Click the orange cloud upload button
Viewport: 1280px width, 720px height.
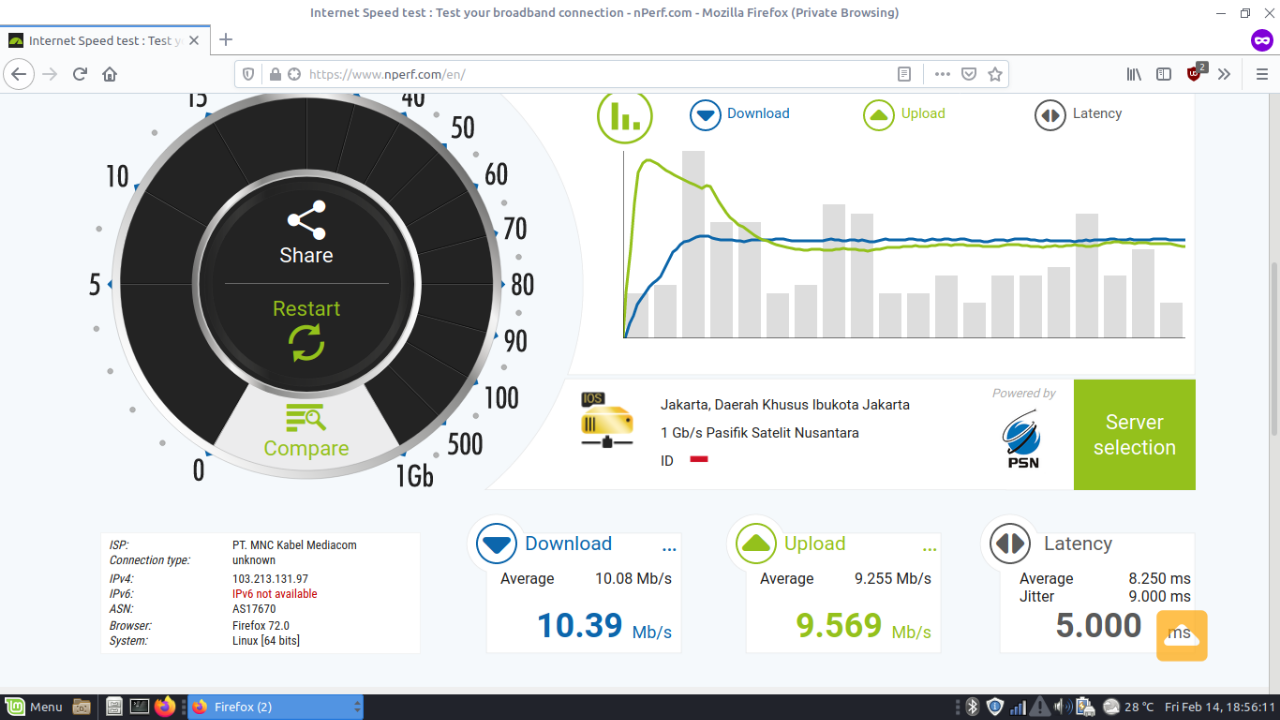pos(1182,635)
